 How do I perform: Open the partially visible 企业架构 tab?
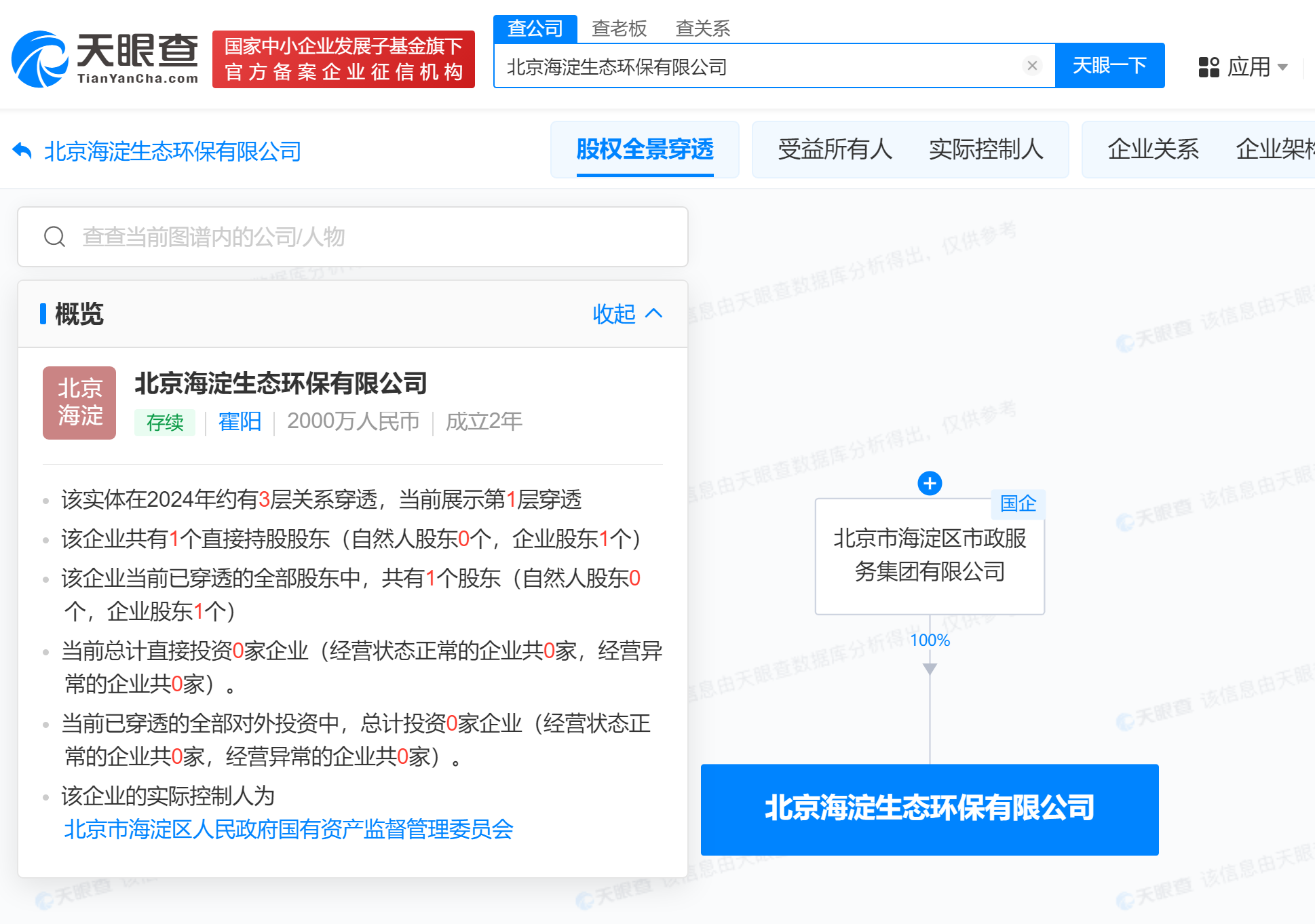point(1275,149)
